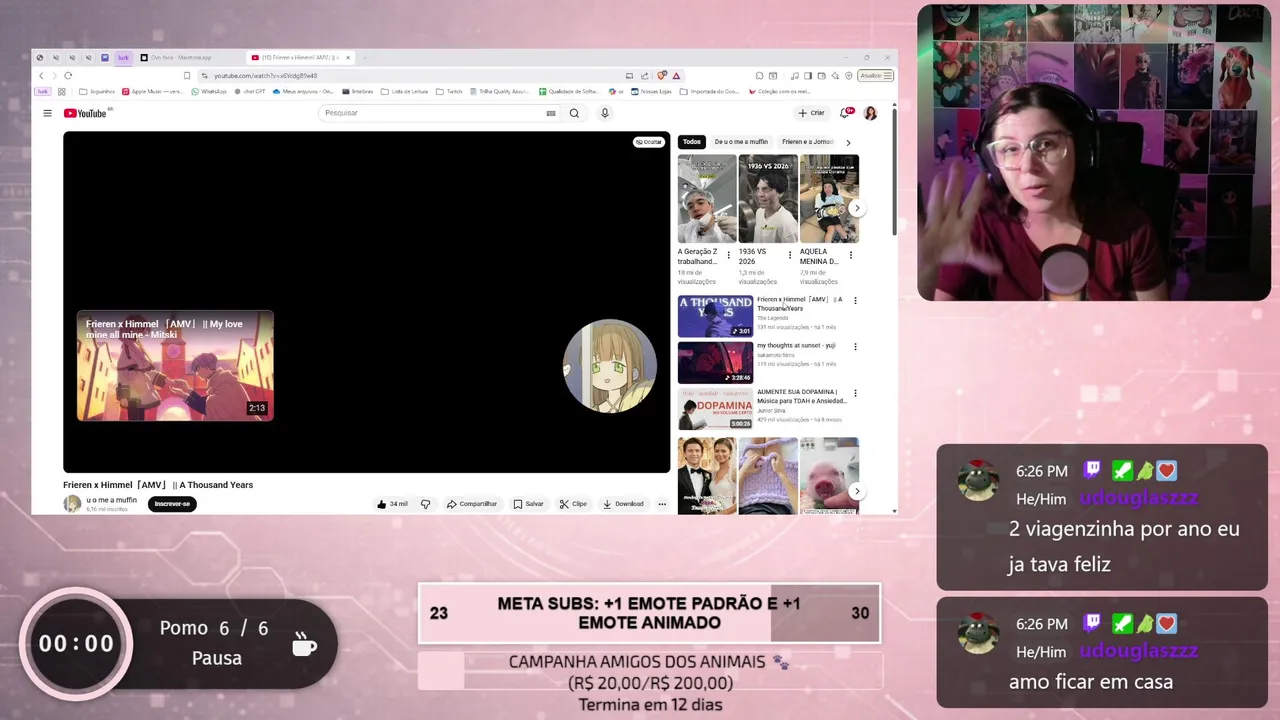Open the Brave rewards triangle icon
Image resolution: width=1280 pixels, height=720 pixels.
[676, 75]
